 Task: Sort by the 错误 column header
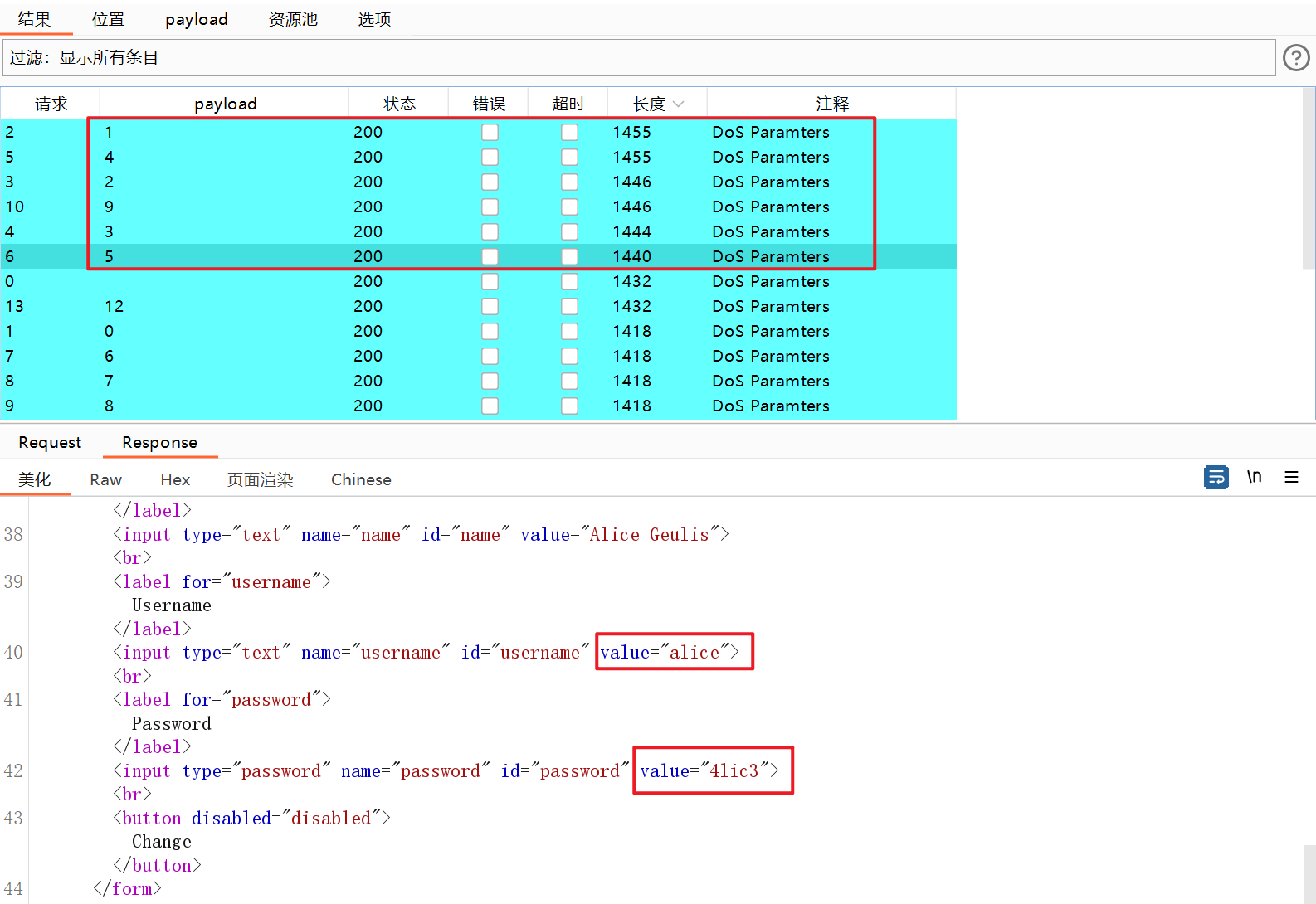click(x=489, y=104)
